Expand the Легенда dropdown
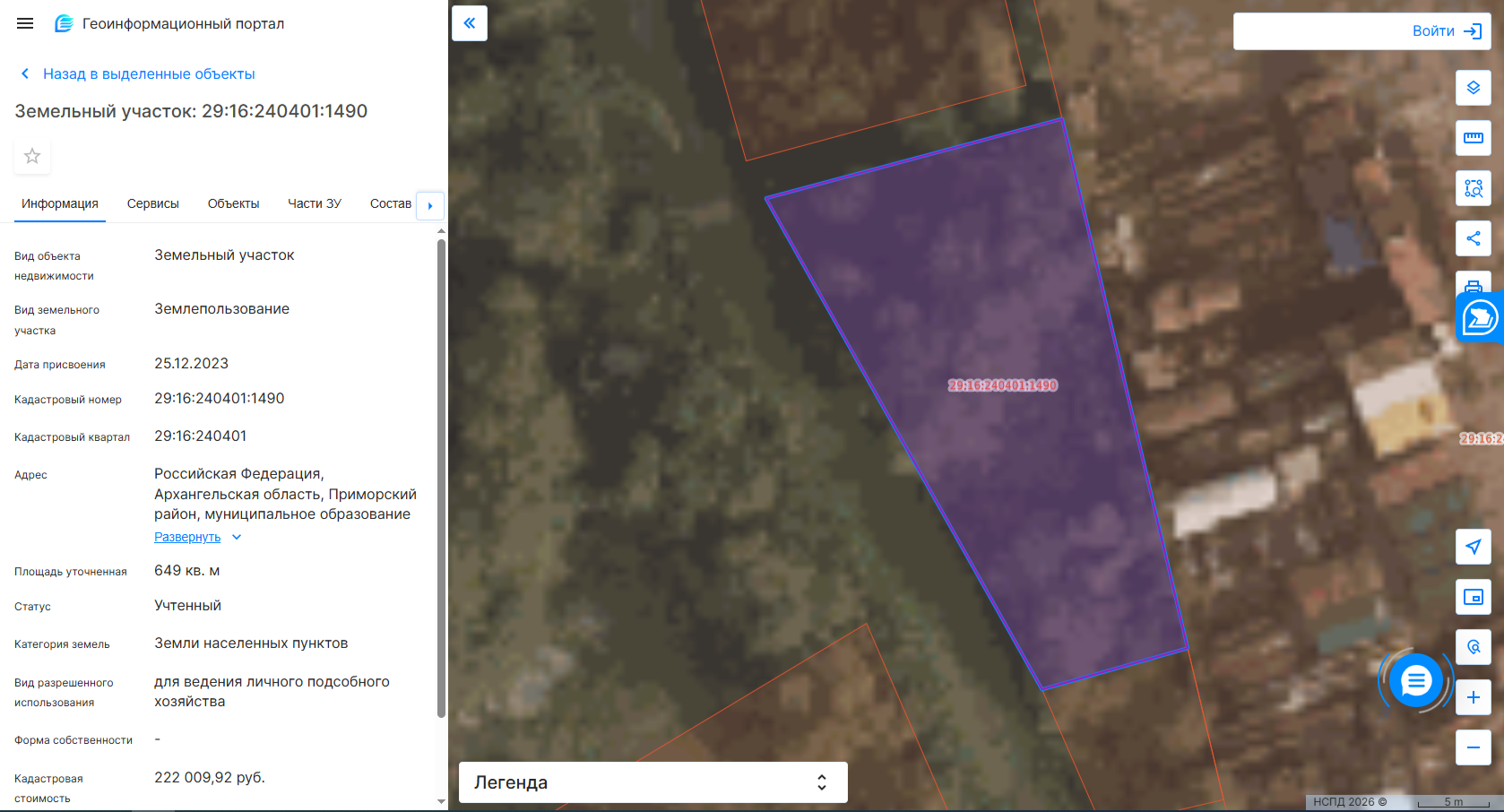Screen dimensions: 1504x812 point(653,782)
